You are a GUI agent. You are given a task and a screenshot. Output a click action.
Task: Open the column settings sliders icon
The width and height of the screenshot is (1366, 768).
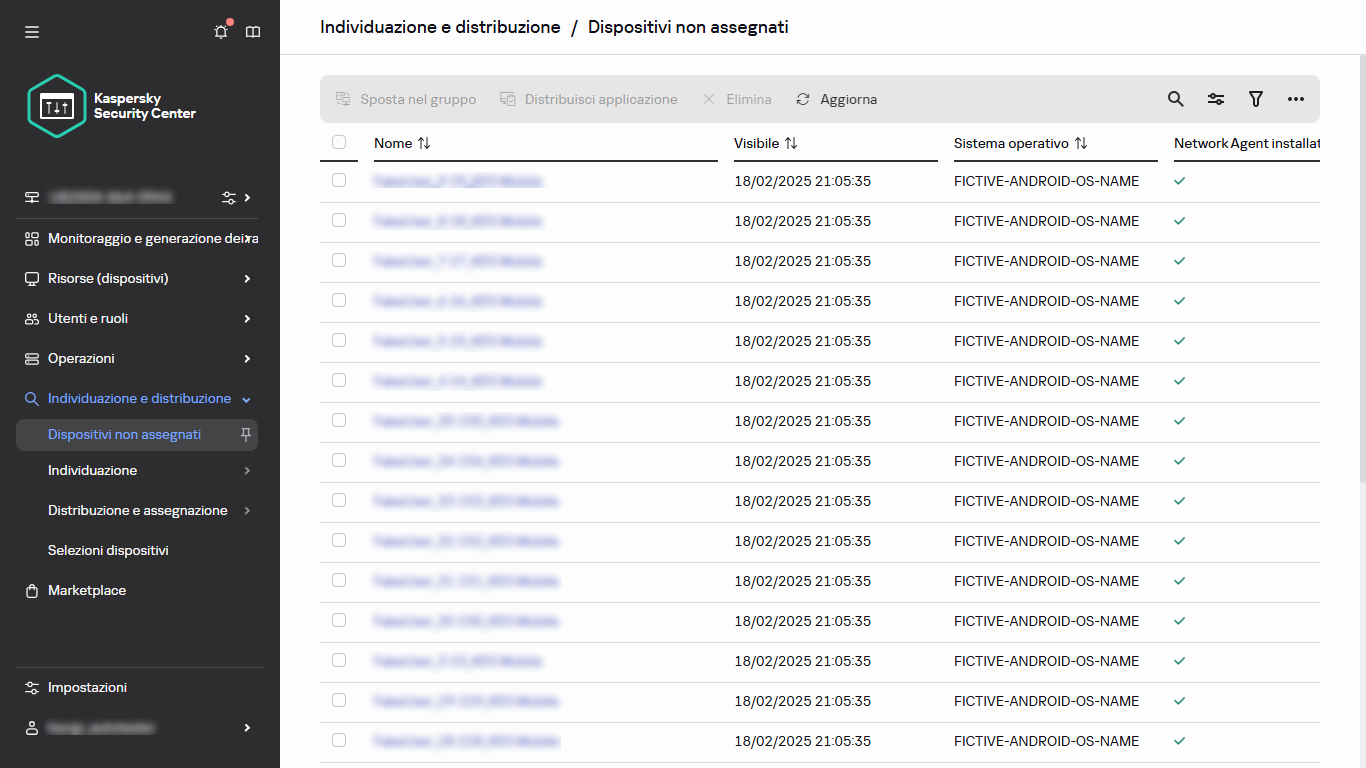pos(1216,99)
